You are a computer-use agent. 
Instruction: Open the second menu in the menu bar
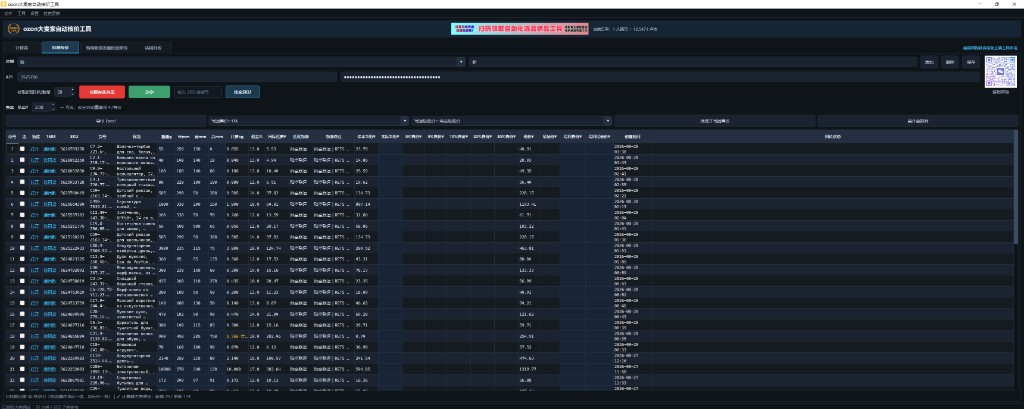coord(21,12)
